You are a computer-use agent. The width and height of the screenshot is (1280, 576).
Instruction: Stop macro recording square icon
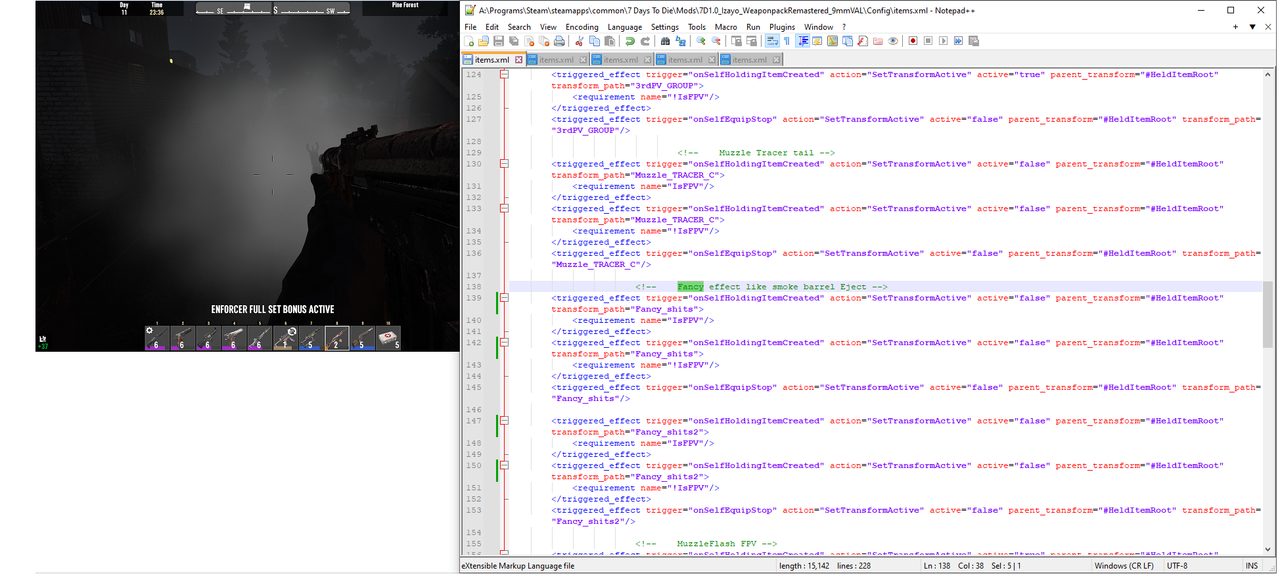[928, 41]
